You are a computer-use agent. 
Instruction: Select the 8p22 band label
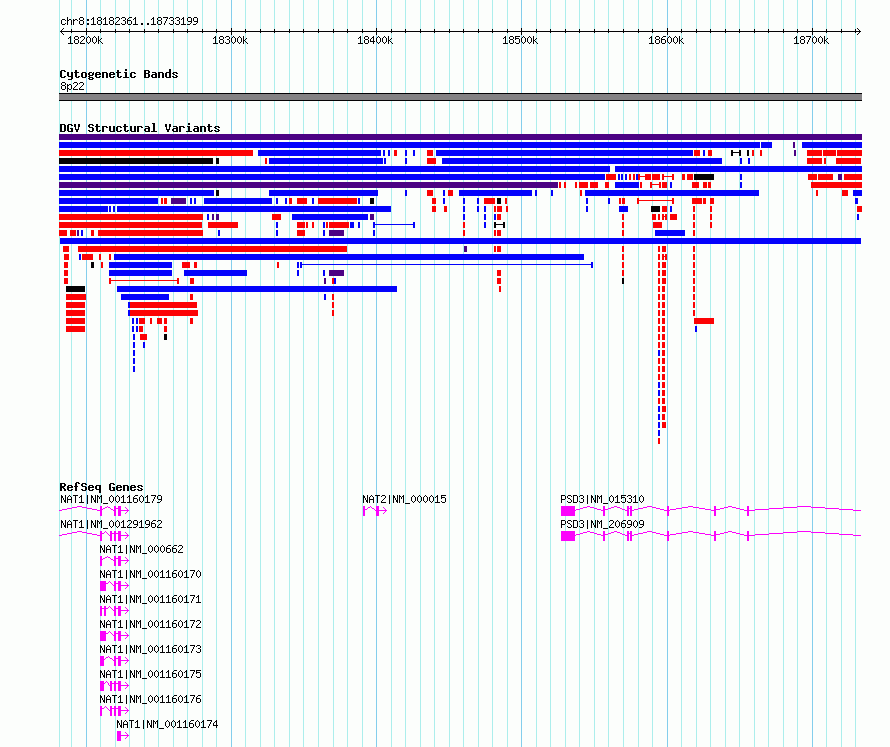pos(72,86)
